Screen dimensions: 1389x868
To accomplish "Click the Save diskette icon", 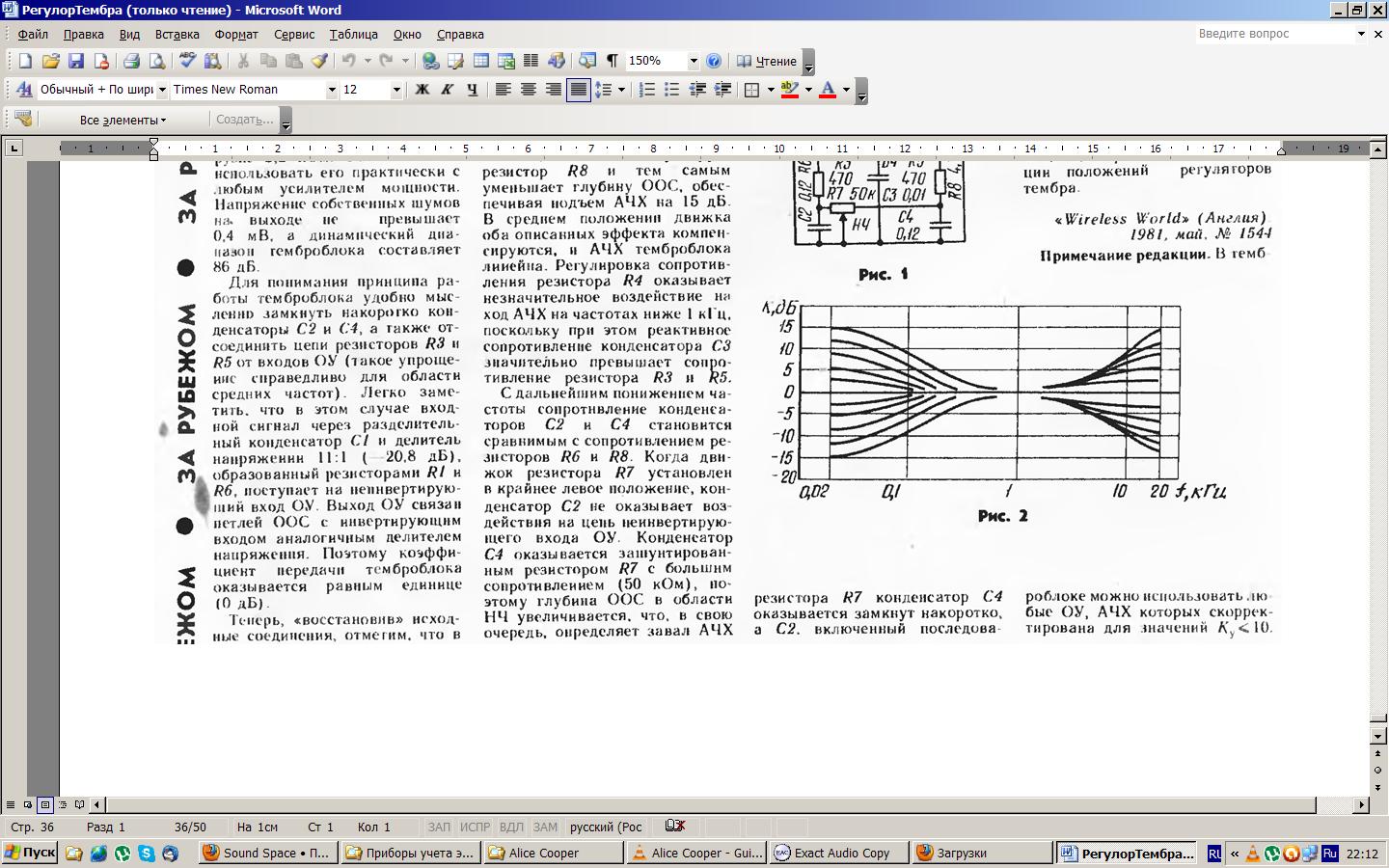I will 76,61.
